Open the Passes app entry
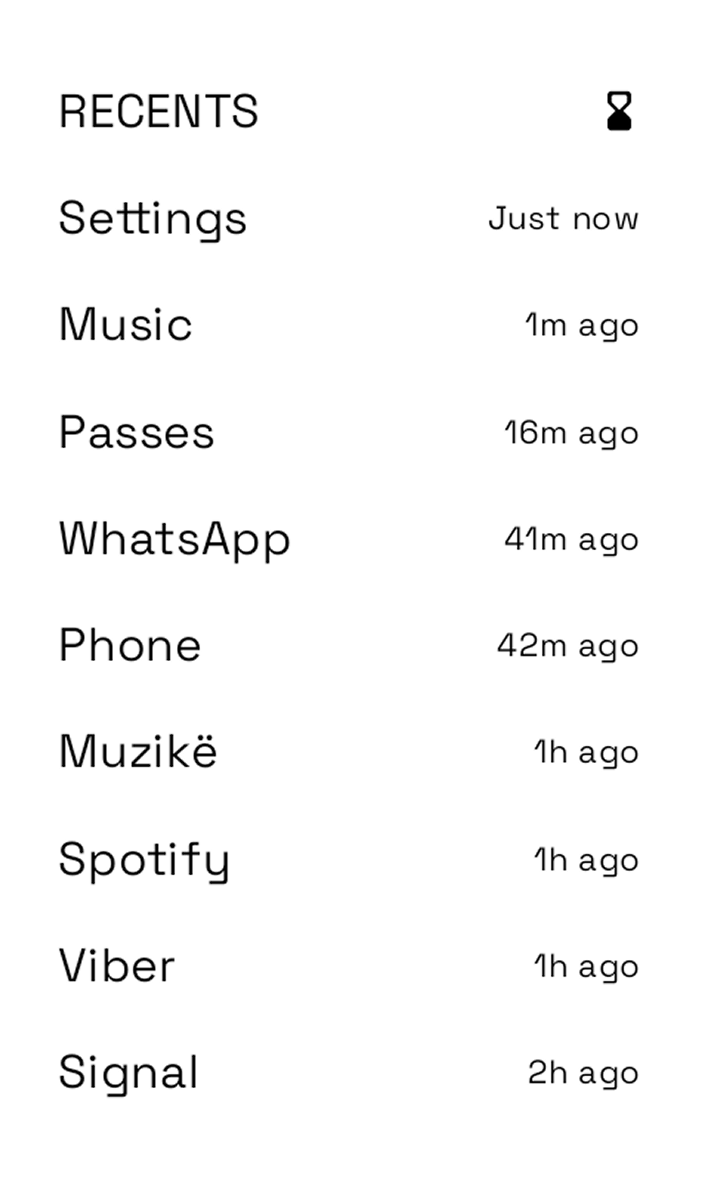701x1183 pixels. (136, 432)
